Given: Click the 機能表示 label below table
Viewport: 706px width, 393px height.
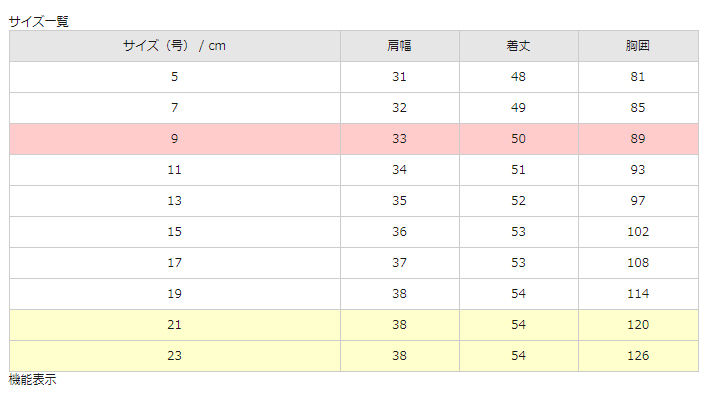Looking at the screenshot, I should (32, 379).
